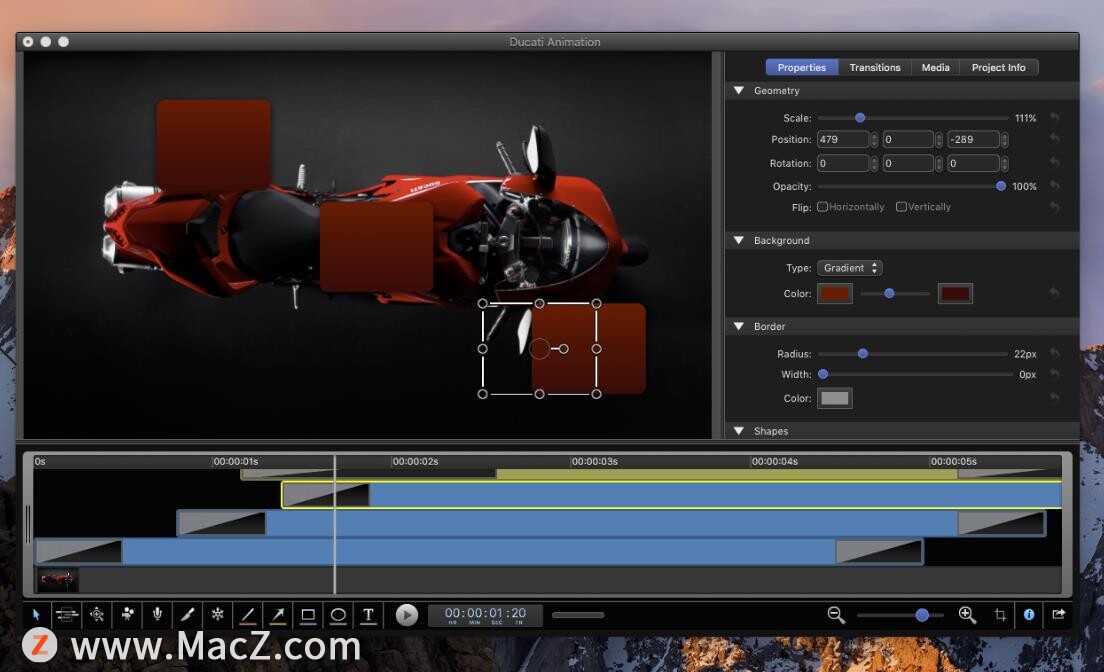
Task: Open the Background Type Gradient dropdown
Action: click(x=850, y=268)
